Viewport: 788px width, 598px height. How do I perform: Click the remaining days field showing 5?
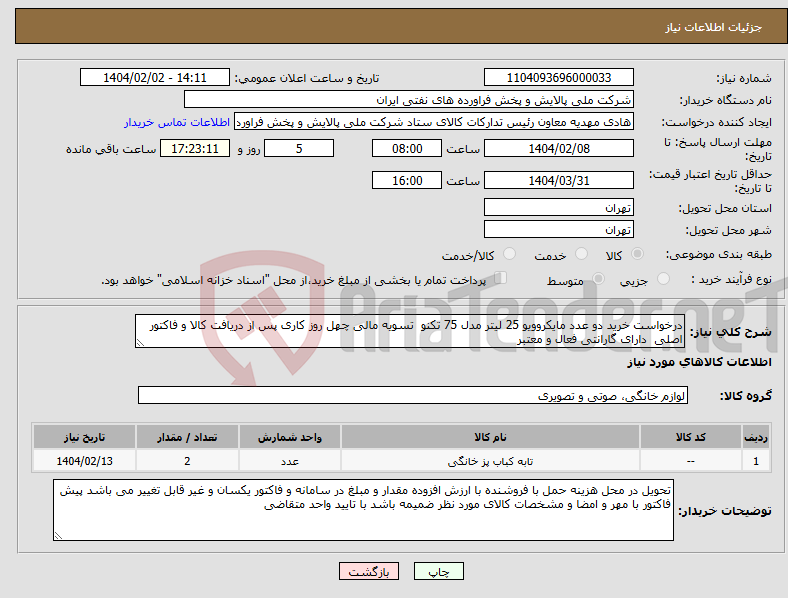pos(299,148)
